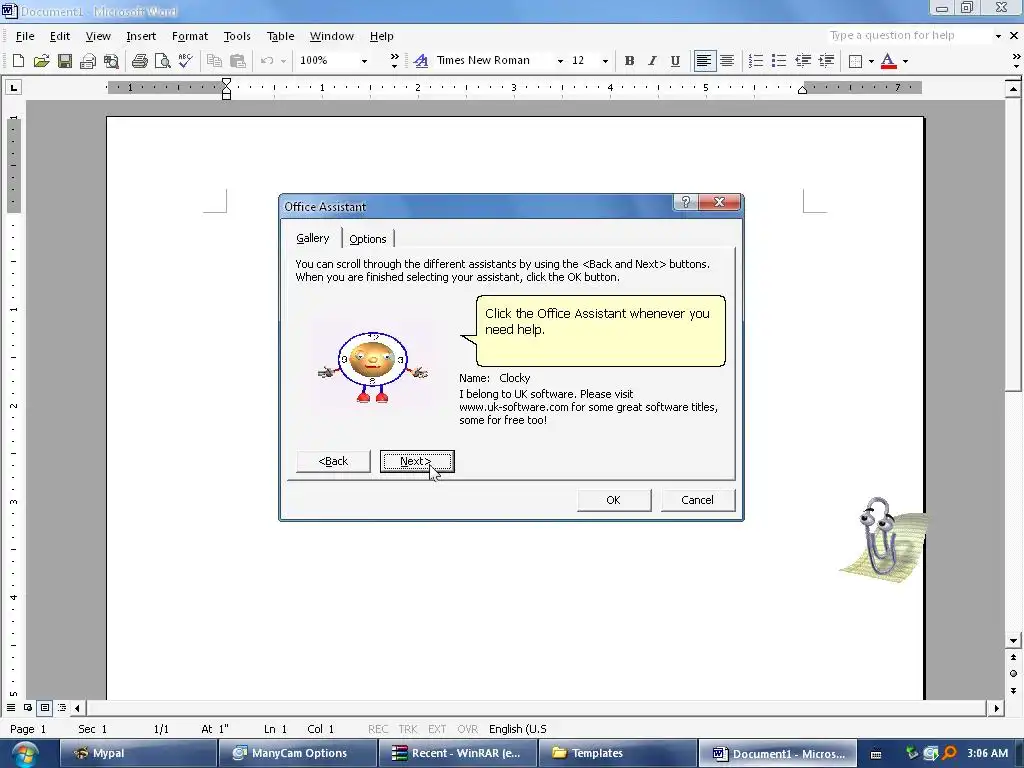Viewport: 1024px width, 768px height.
Task: Open Print Preview from toolbar
Action: tap(162, 61)
